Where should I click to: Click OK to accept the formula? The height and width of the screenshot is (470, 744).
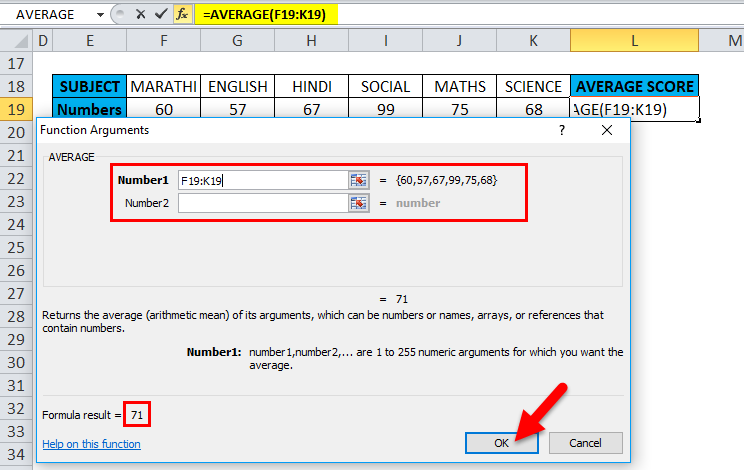502,443
